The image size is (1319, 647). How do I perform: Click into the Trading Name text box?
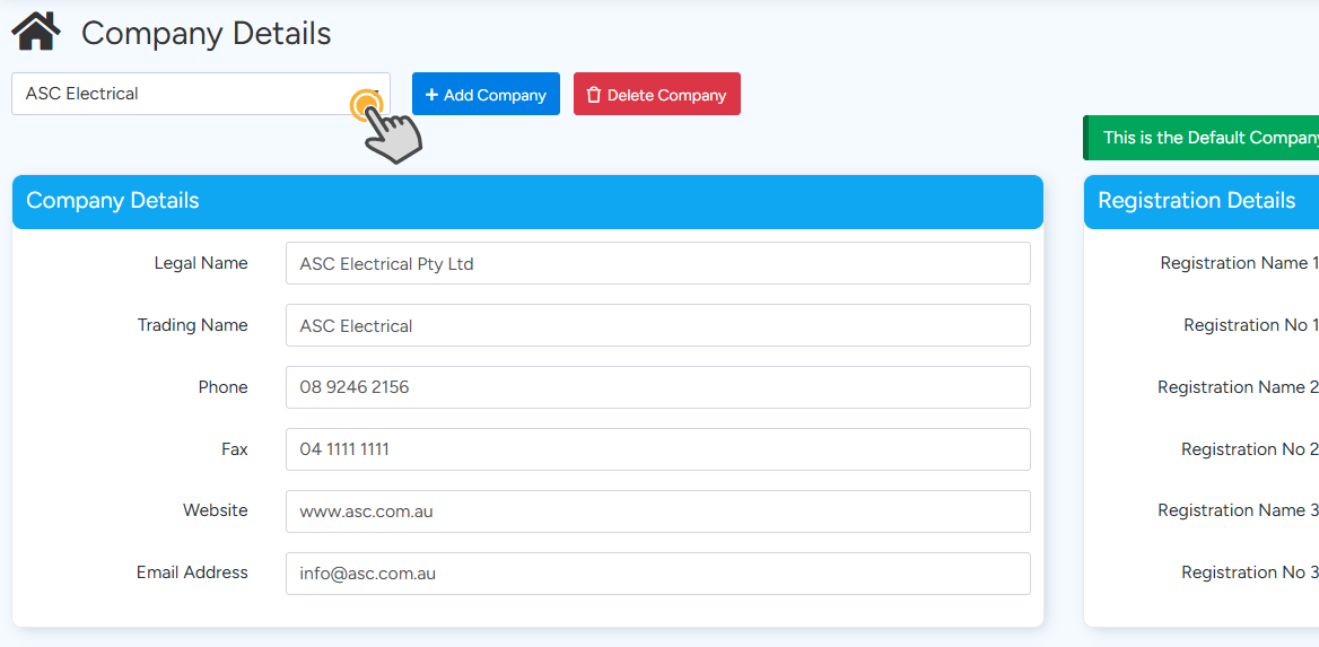[657, 326]
